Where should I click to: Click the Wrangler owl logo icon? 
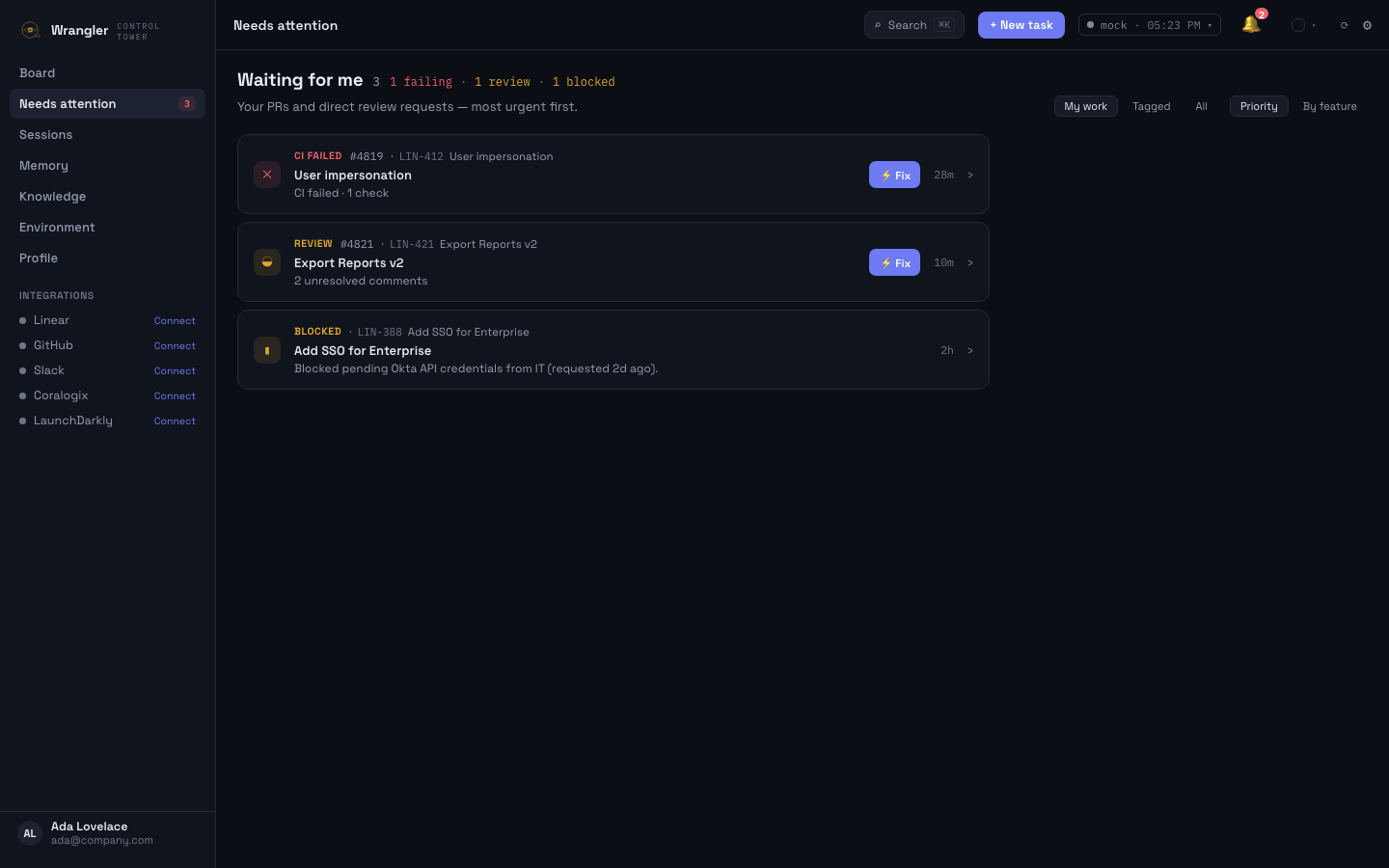[30, 30]
